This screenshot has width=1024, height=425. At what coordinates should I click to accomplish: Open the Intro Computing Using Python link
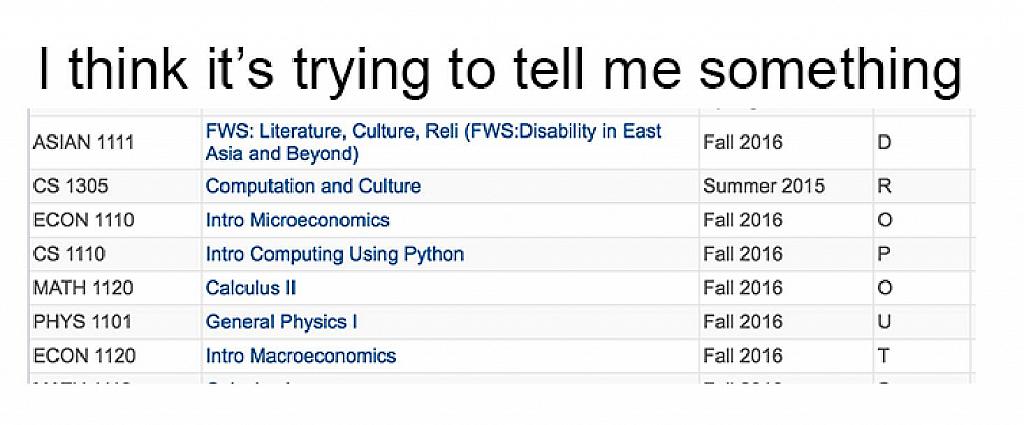click(x=334, y=254)
